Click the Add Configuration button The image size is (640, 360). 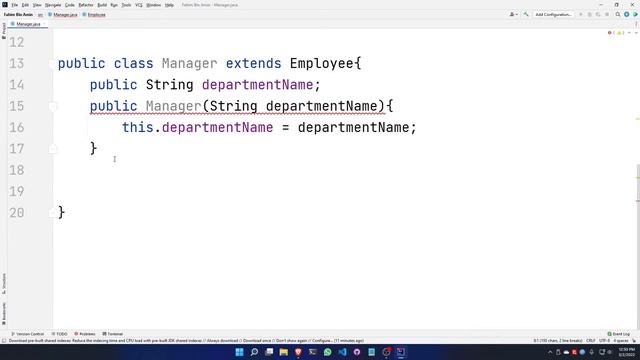[x=553, y=14]
